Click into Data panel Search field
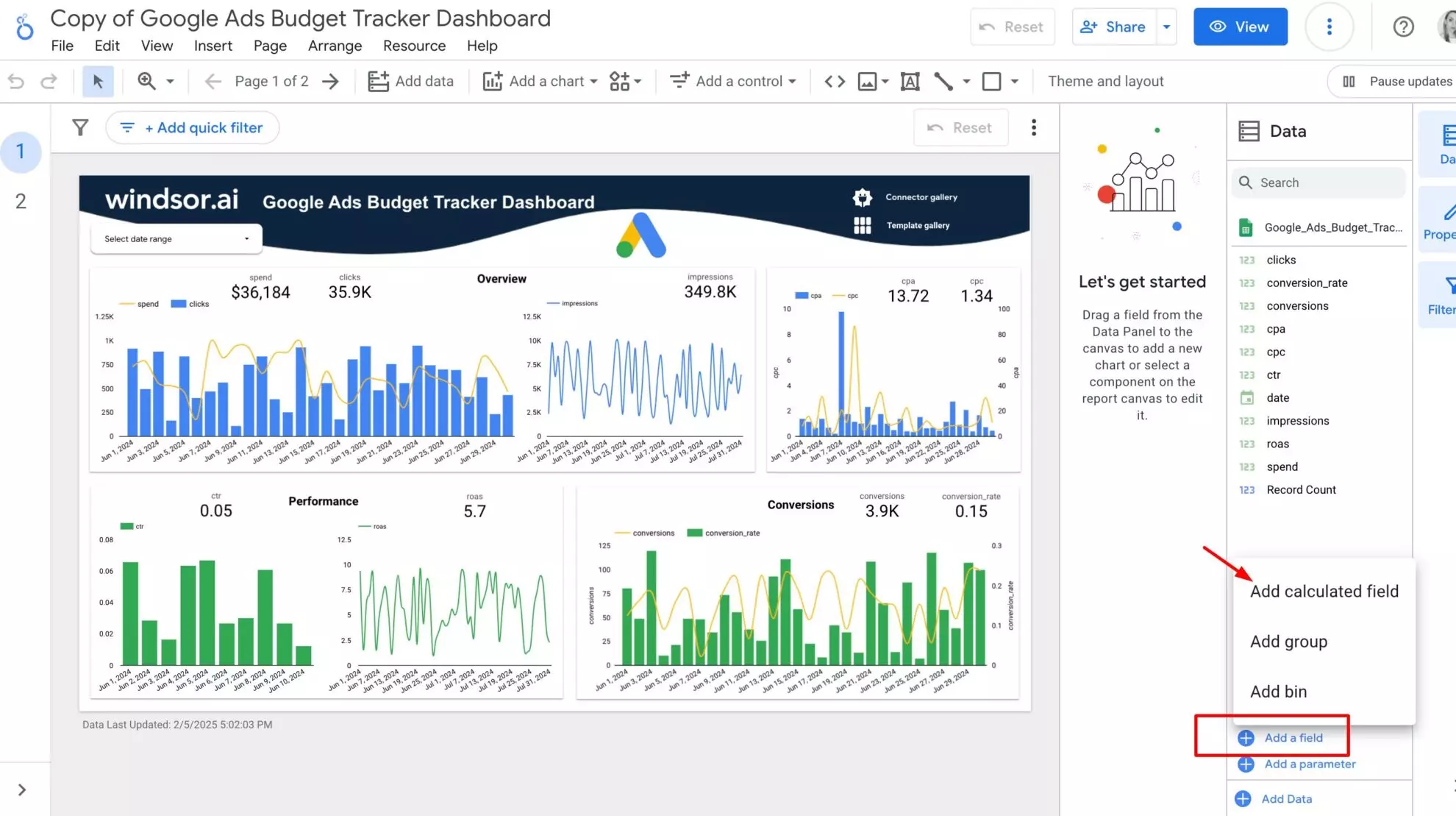Image resolution: width=1456 pixels, height=816 pixels. tap(1318, 182)
